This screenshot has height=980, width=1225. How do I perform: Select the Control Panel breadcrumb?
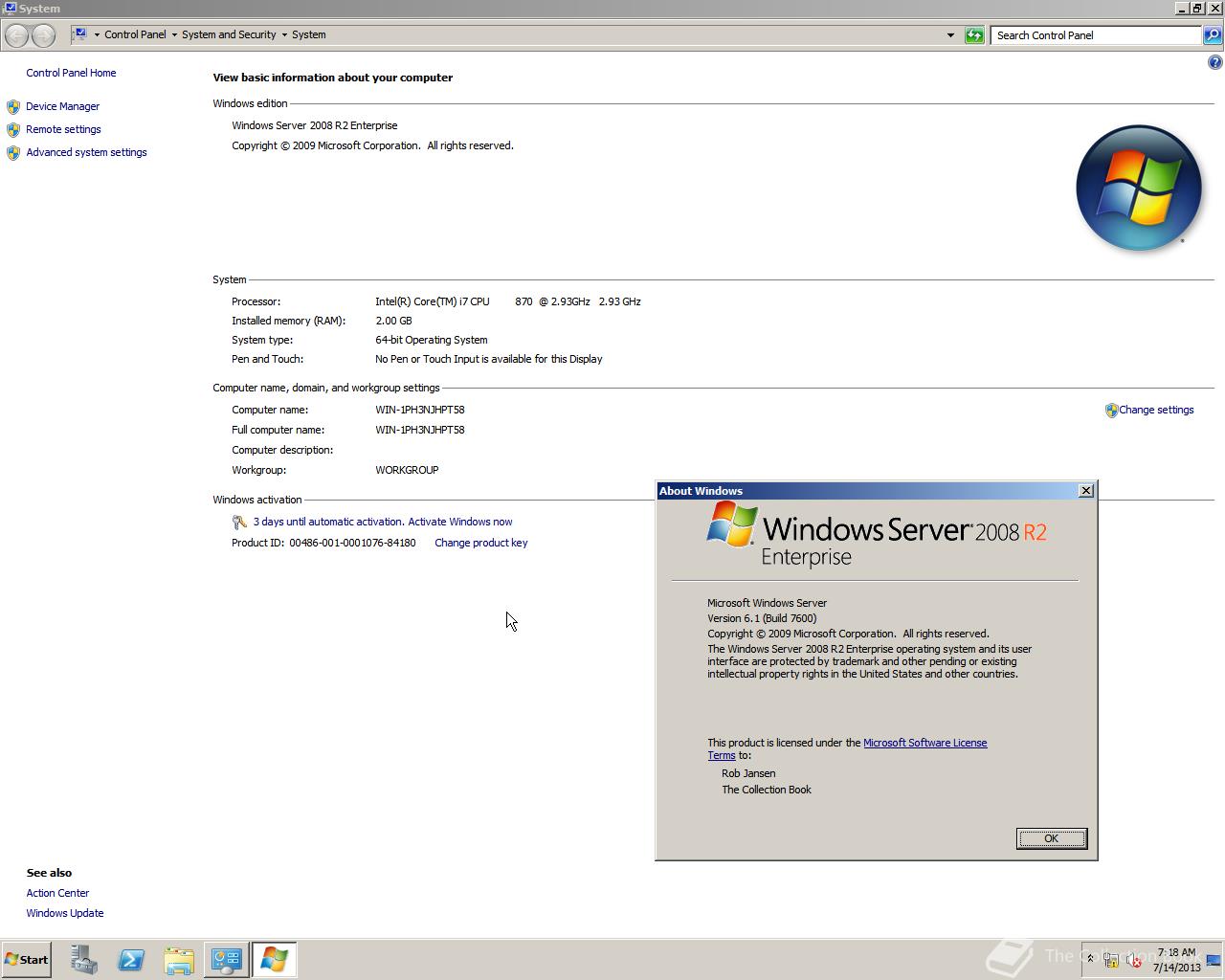(x=135, y=34)
